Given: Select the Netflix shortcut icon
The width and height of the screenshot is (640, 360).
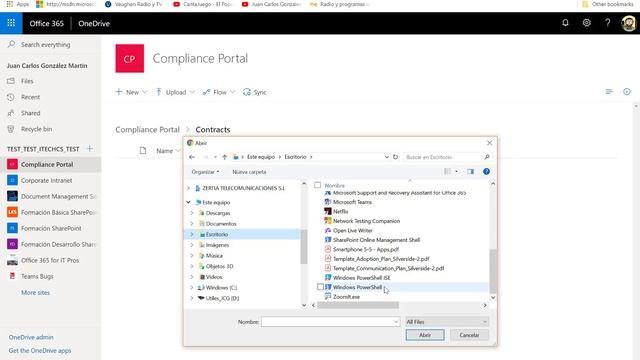Looking at the screenshot, I should pos(328,211).
